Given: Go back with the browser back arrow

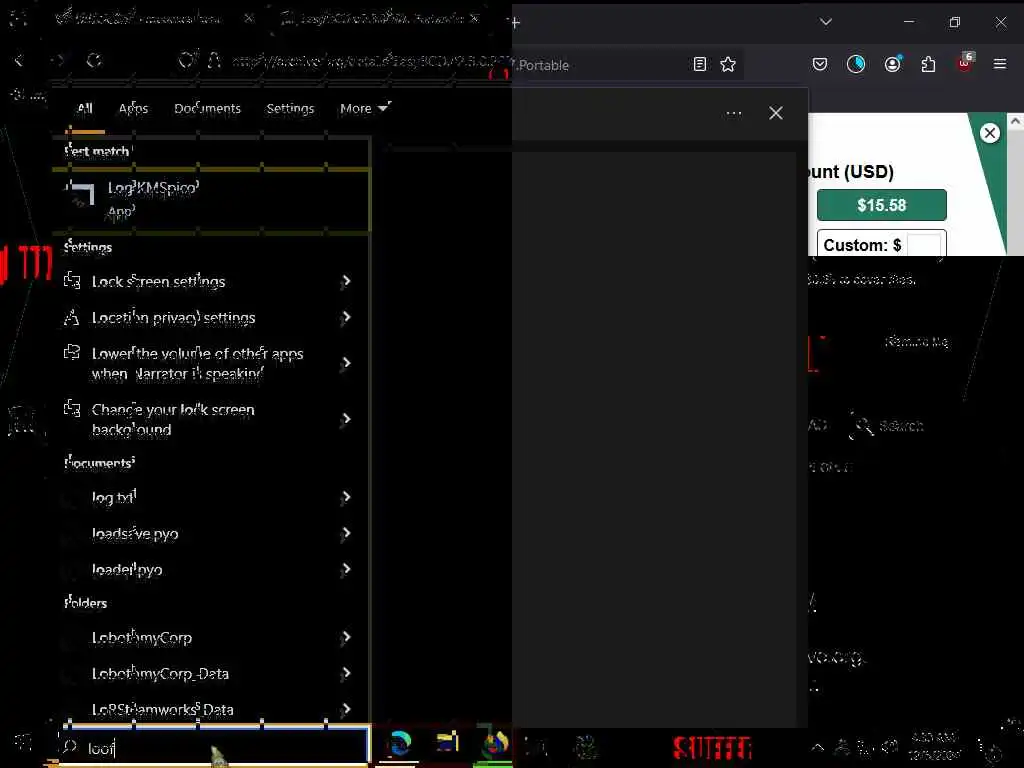Looking at the screenshot, I should tap(19, 61).
